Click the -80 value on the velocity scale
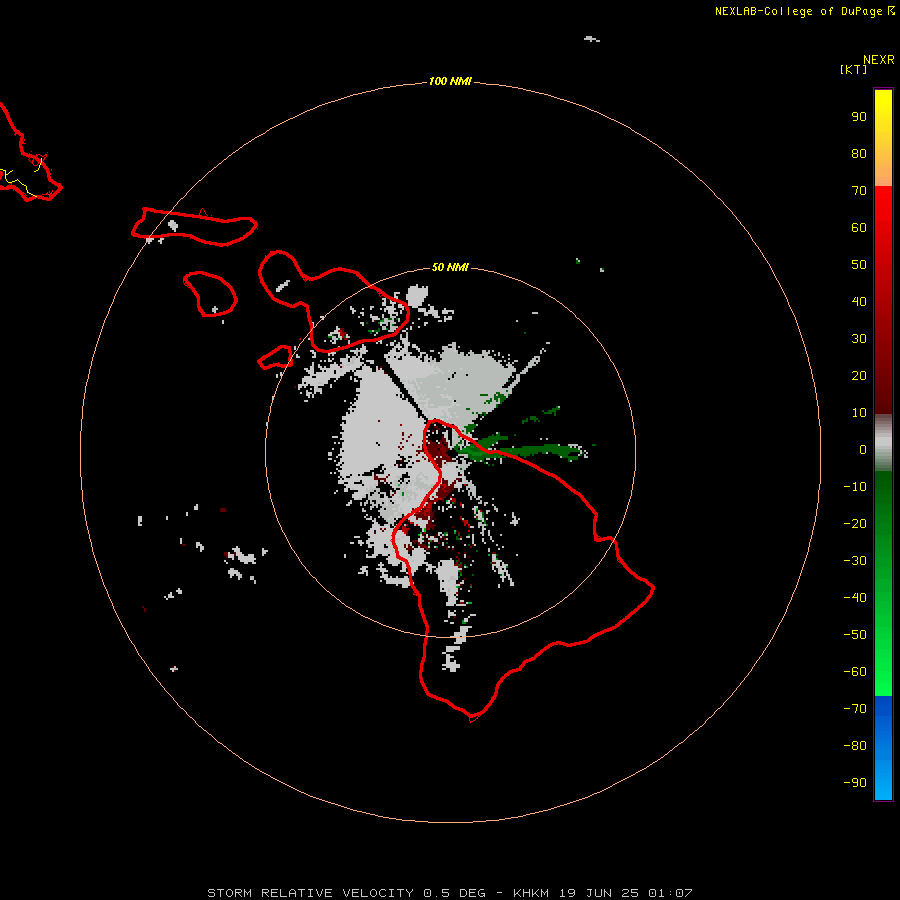This screenshot has width=900, height=900. click(855, 746)
